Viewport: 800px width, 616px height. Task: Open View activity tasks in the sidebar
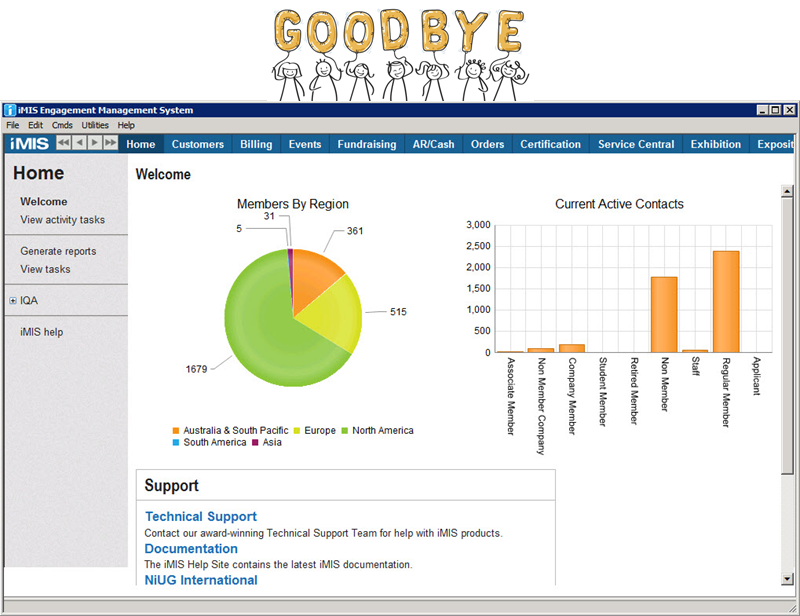62,220
